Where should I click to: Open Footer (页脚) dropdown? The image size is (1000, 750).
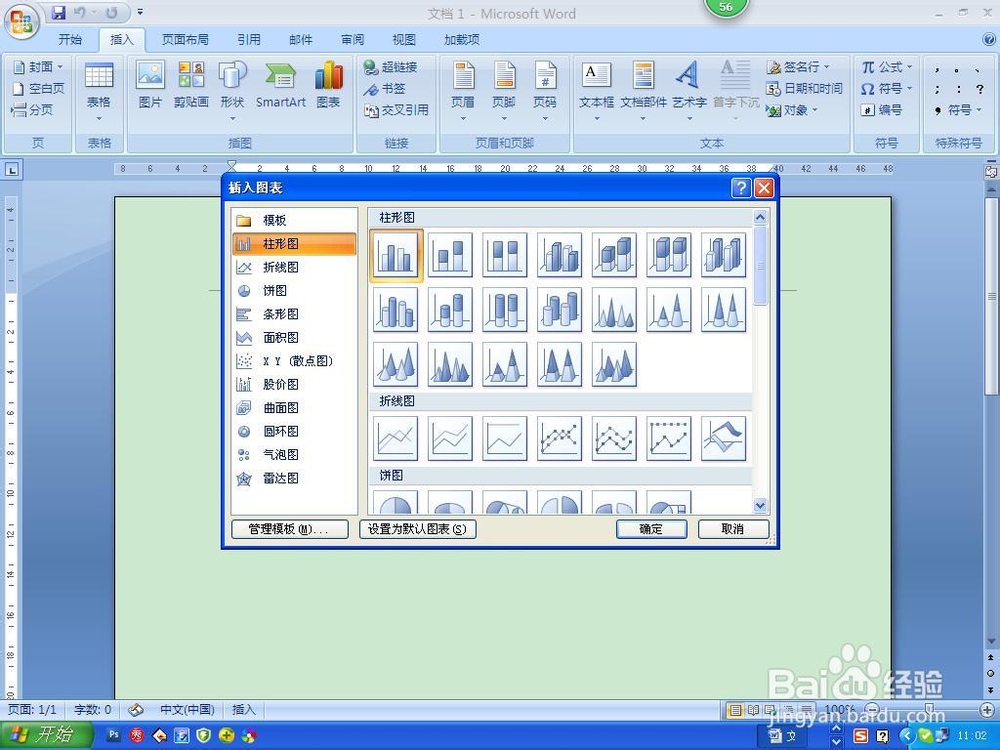[504, 91]
